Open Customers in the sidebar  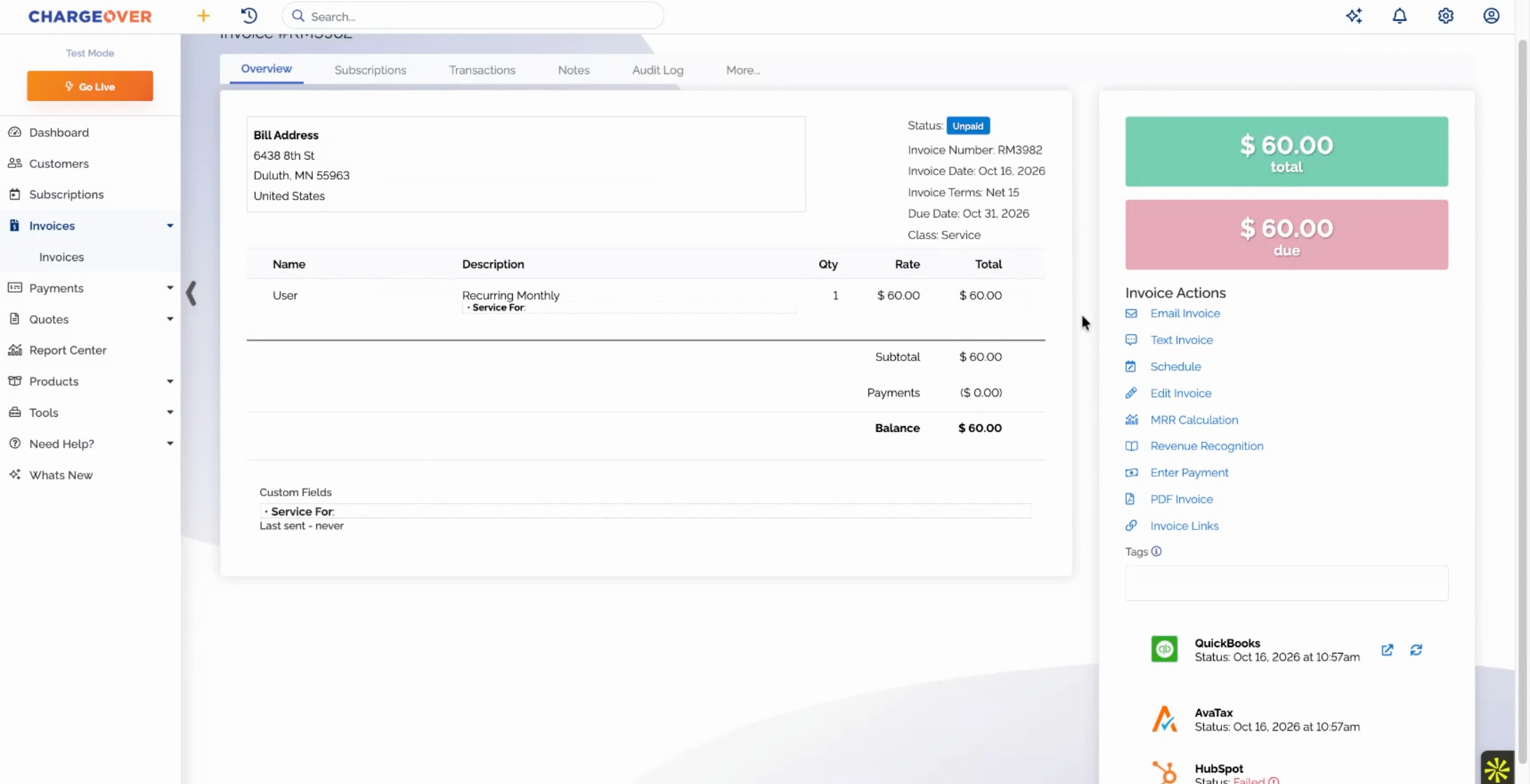(59, 163)
